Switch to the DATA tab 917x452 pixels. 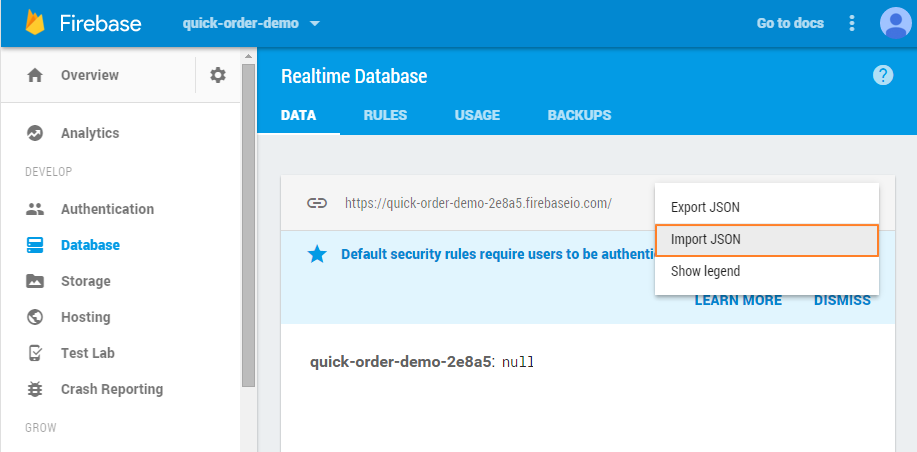(x=298, y=115)
